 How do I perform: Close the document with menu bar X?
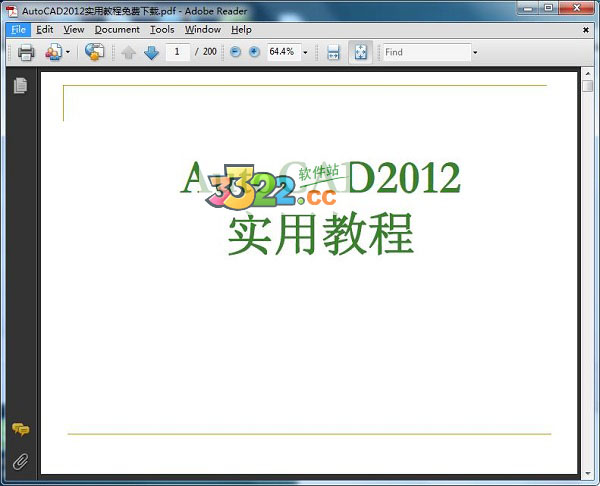[x=585, y=30]
